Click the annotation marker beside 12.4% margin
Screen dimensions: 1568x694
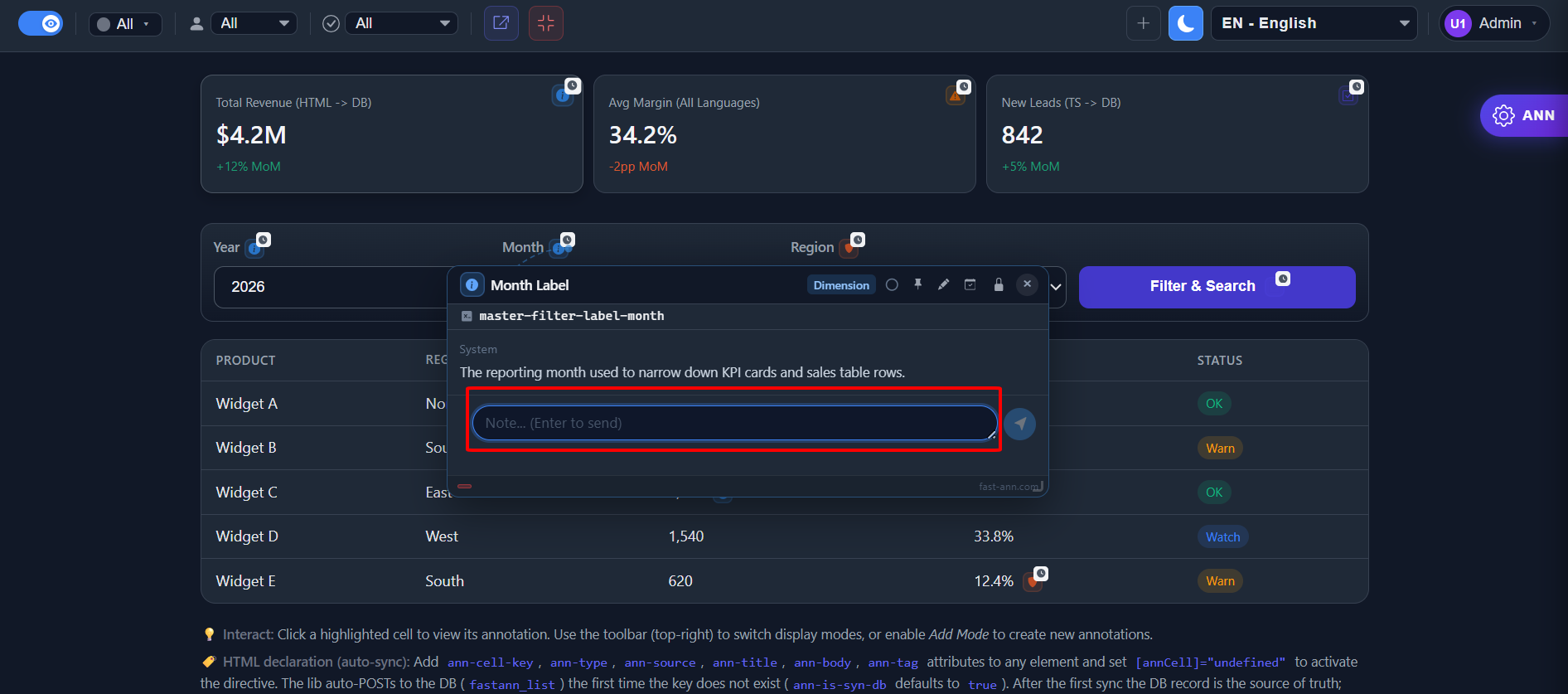click(x=1033, y=581)
